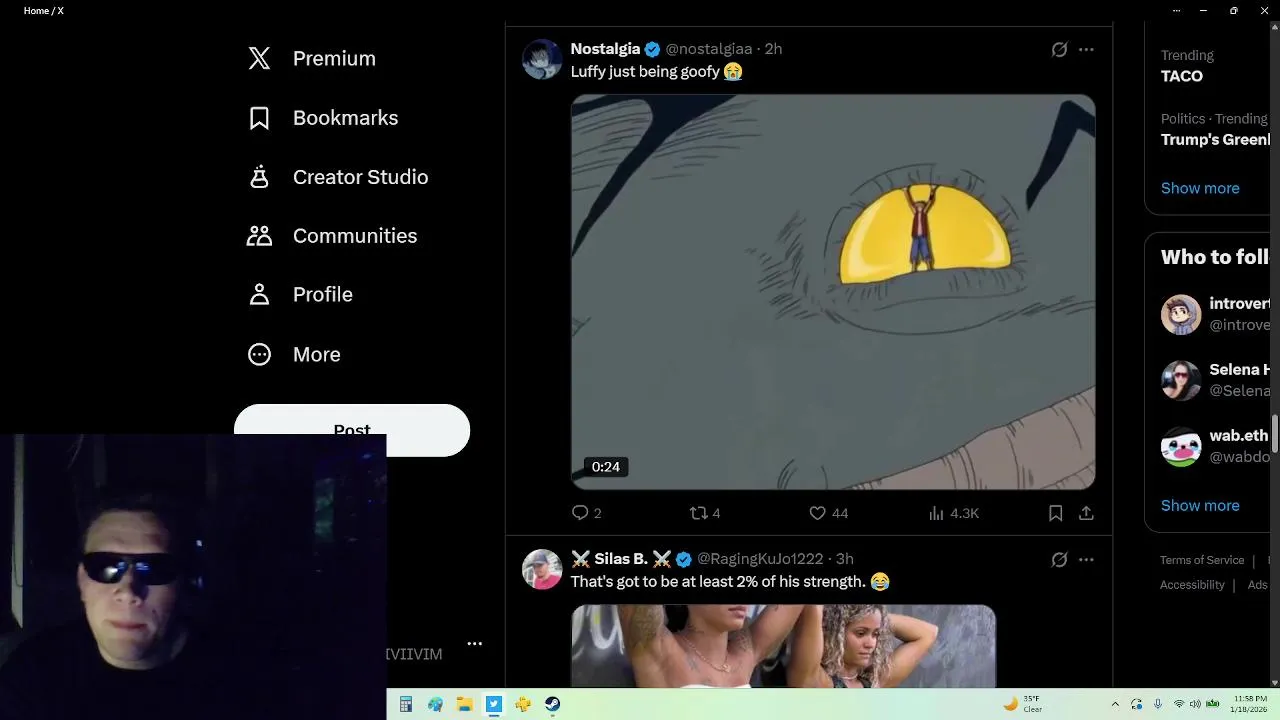Screen dimensions: 1280x720
Task: Reply to Nostalgia's post with 2 replies
Action: [x=586, y=513]
